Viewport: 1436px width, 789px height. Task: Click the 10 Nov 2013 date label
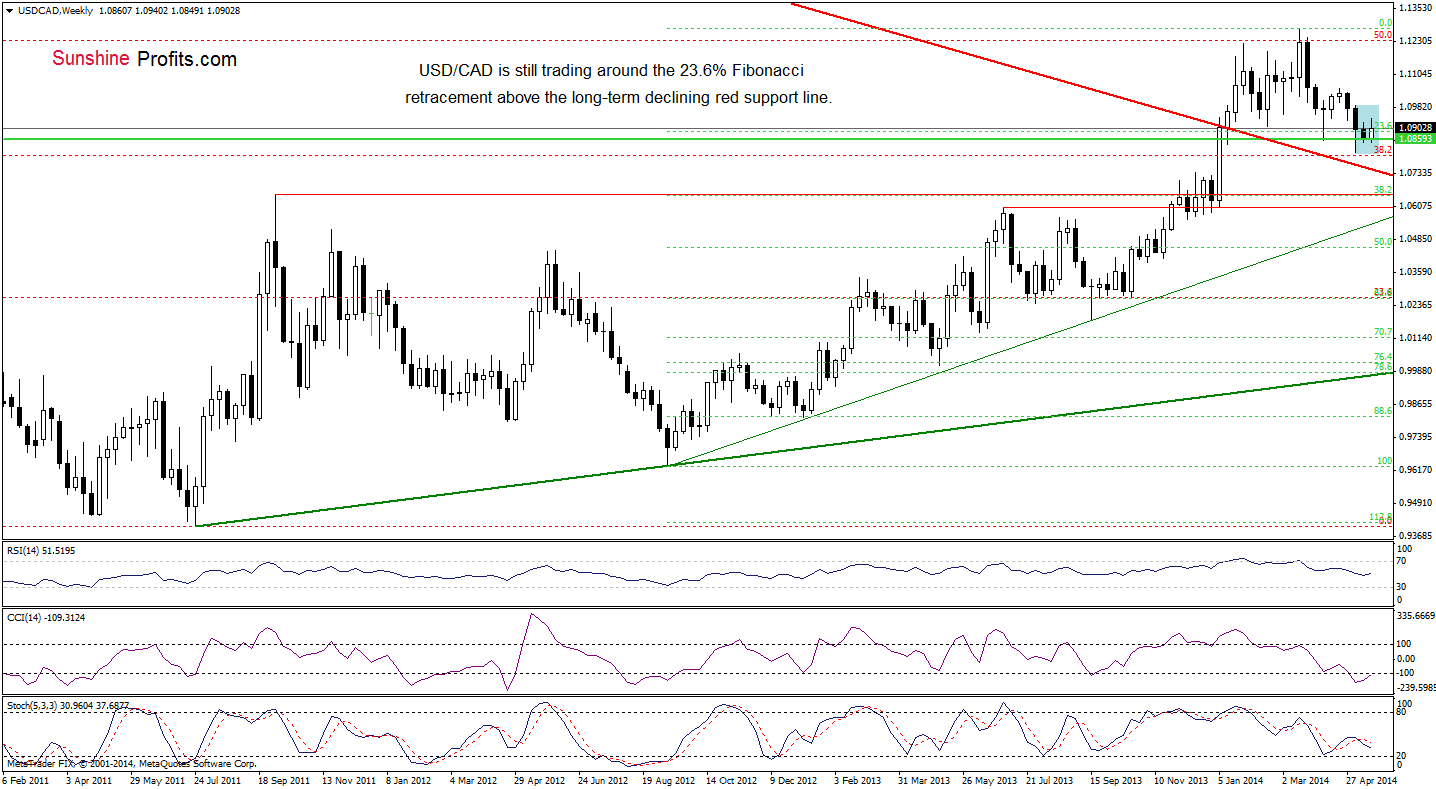pos(1180,779)
